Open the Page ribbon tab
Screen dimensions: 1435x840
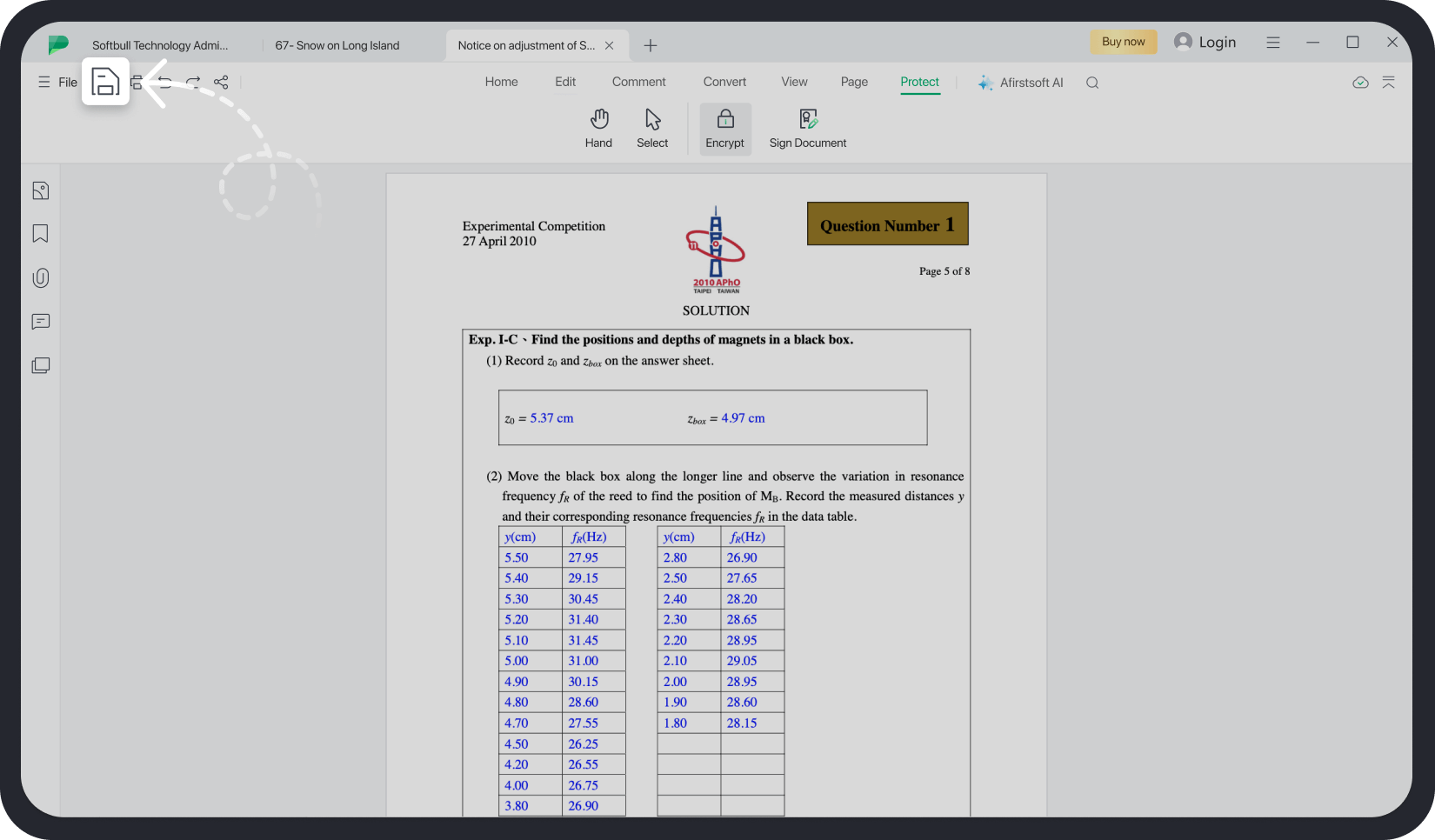(855, 82)
